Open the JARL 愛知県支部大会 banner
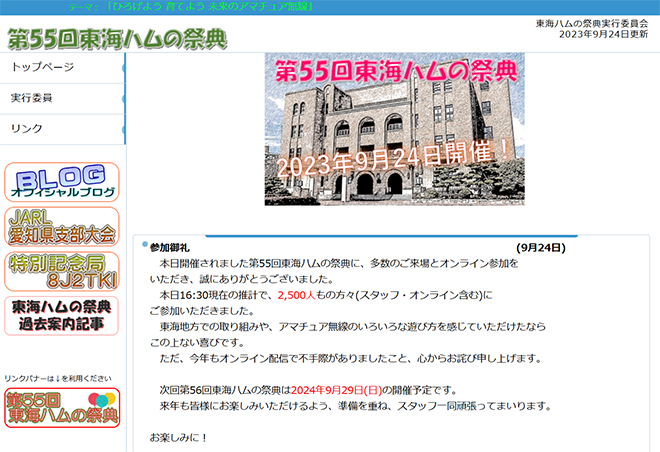Viewport: 660px width, 452px height. pos(62,226)
